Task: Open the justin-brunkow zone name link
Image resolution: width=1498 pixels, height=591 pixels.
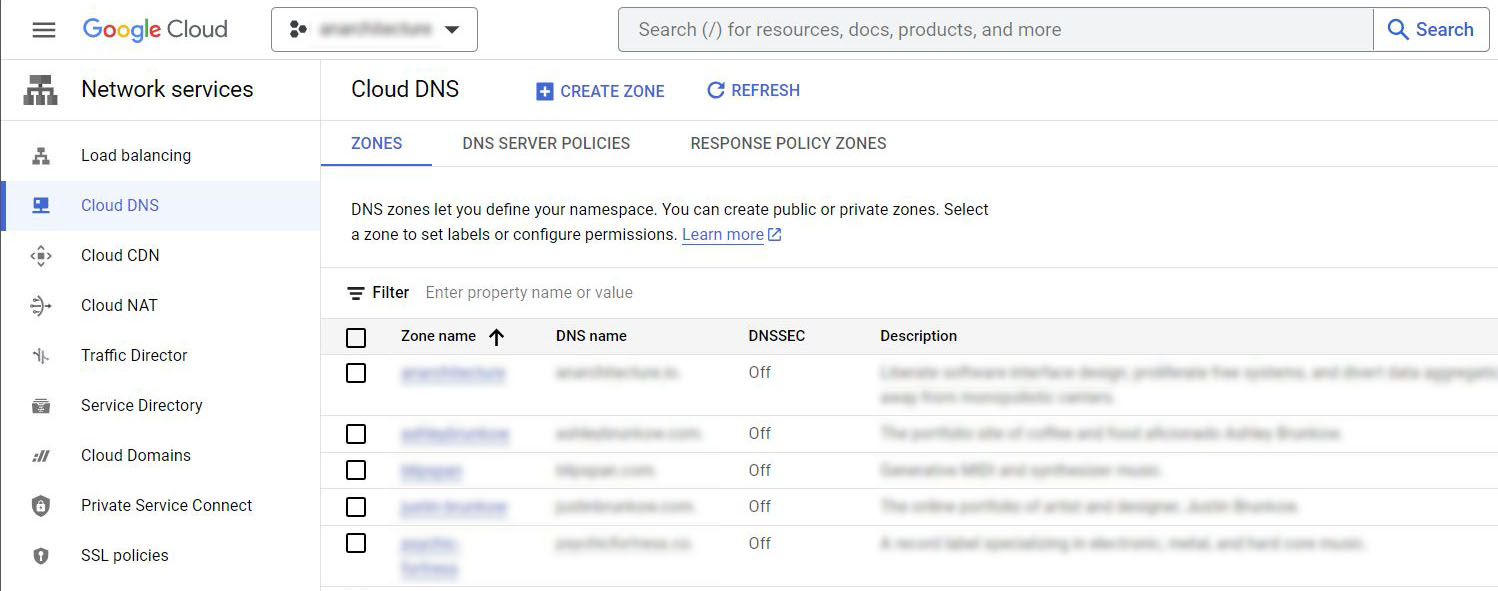Action: [454, 507]
